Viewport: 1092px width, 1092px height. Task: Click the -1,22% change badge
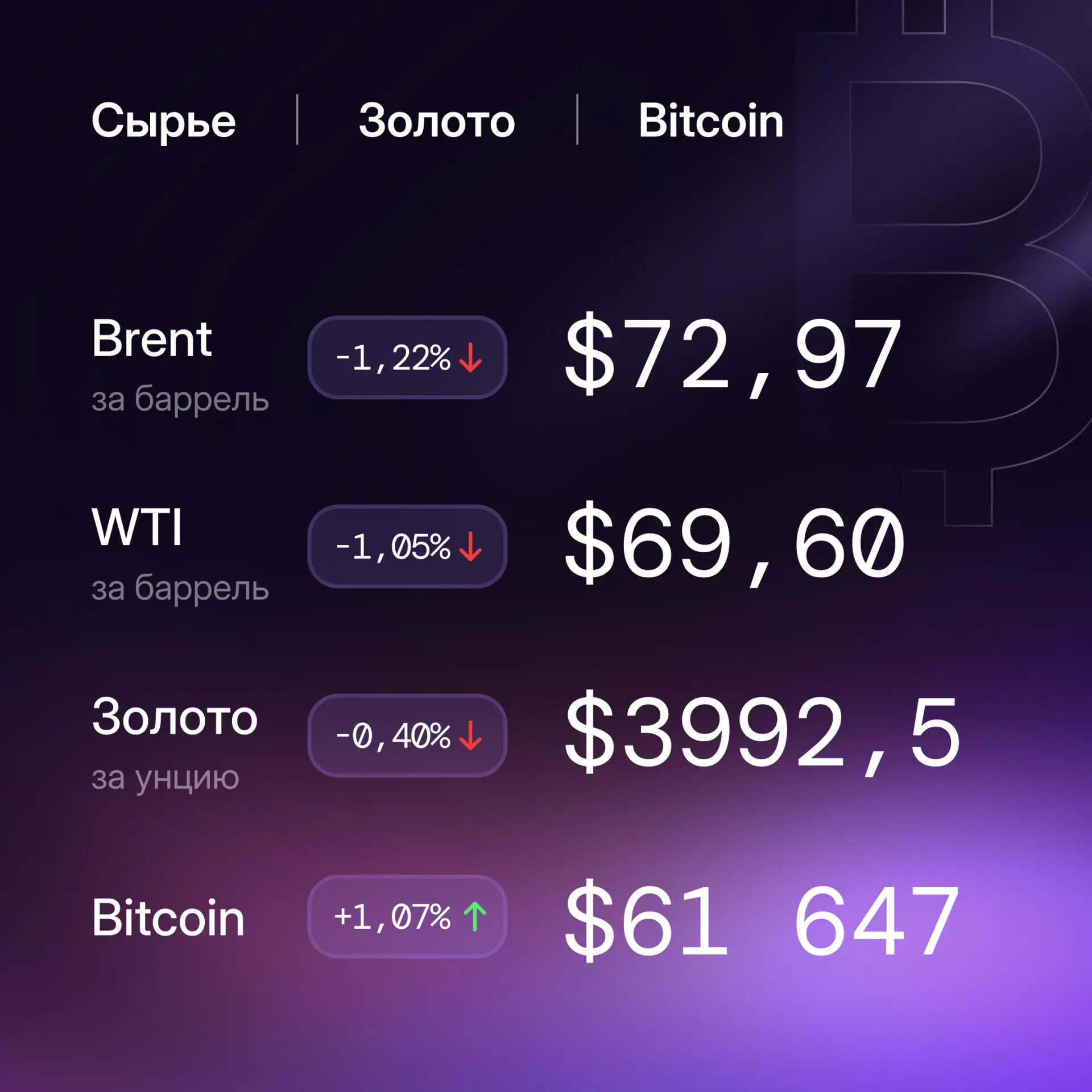coord(407,358)
